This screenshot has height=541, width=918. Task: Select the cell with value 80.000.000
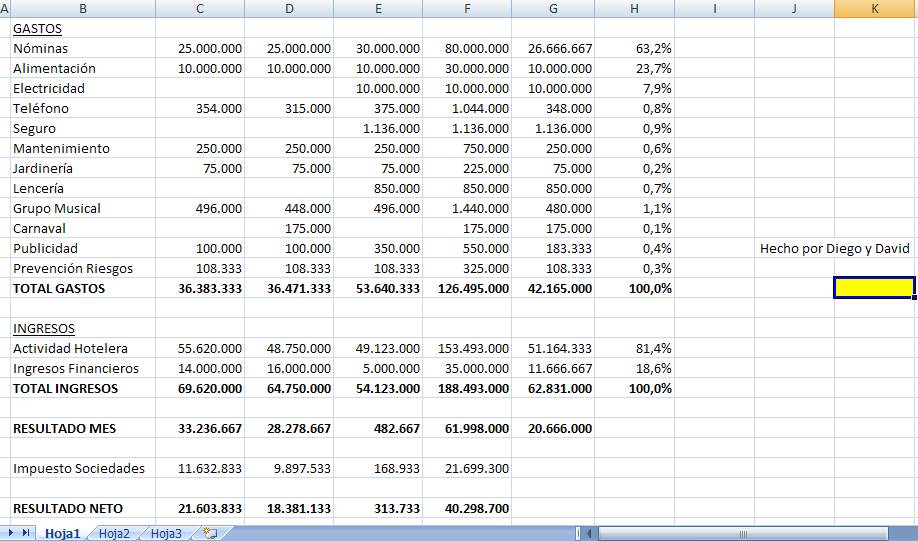point(467,48)
